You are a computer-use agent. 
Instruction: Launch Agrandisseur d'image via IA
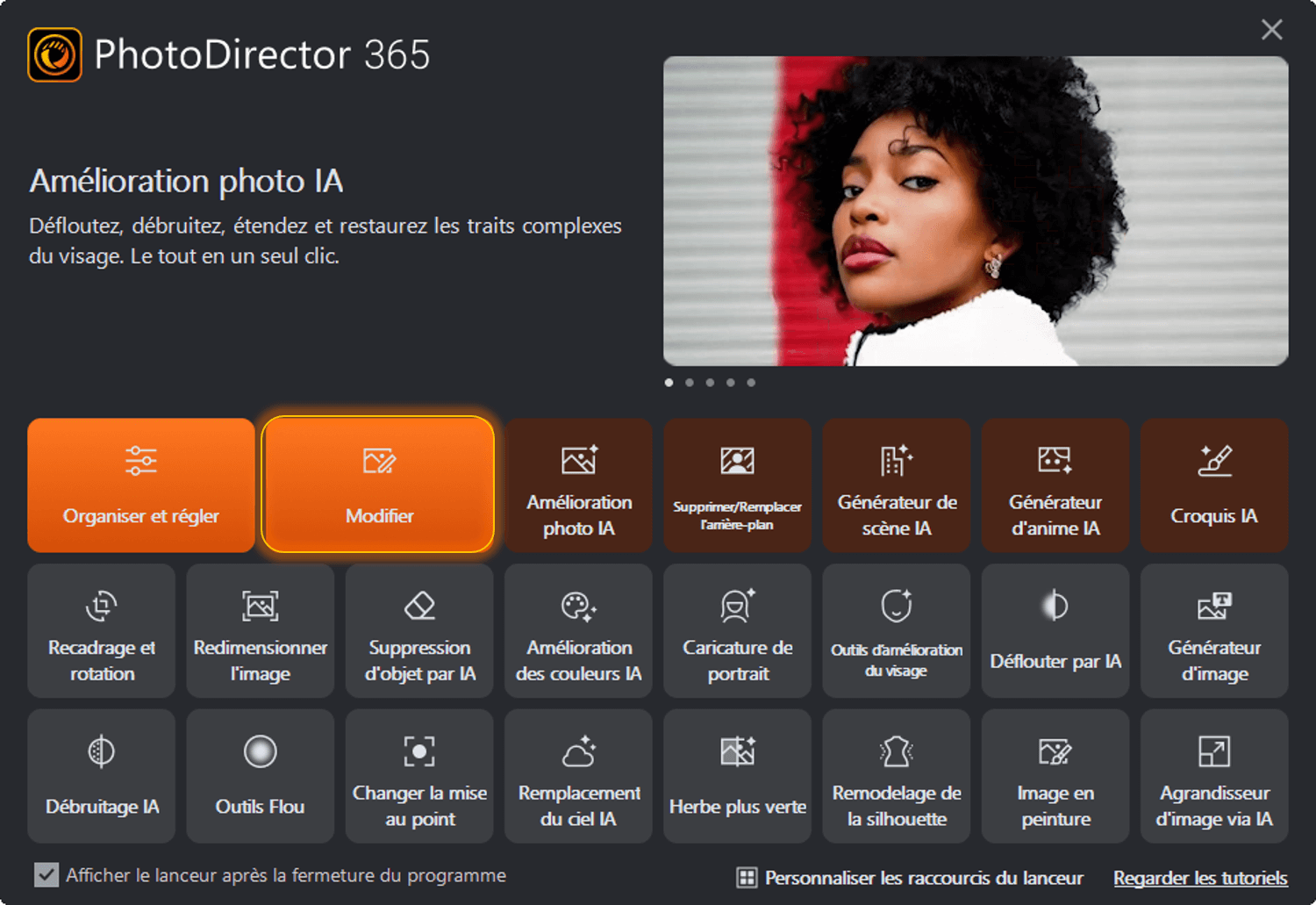click(x=1214, y=776)
